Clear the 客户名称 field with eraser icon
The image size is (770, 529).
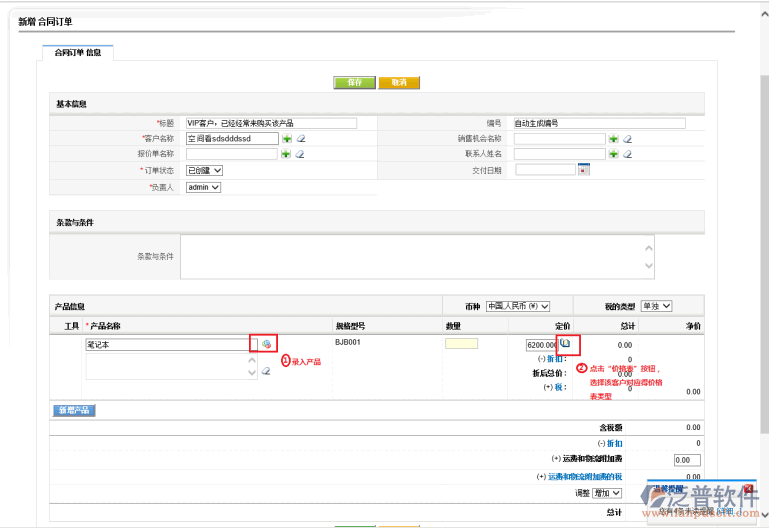pyautogui.click(x=300, y=139)
